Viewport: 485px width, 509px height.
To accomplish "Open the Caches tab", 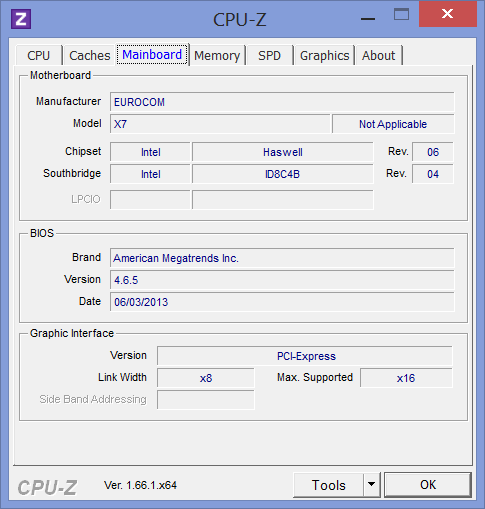I will (x=89, y=55).
